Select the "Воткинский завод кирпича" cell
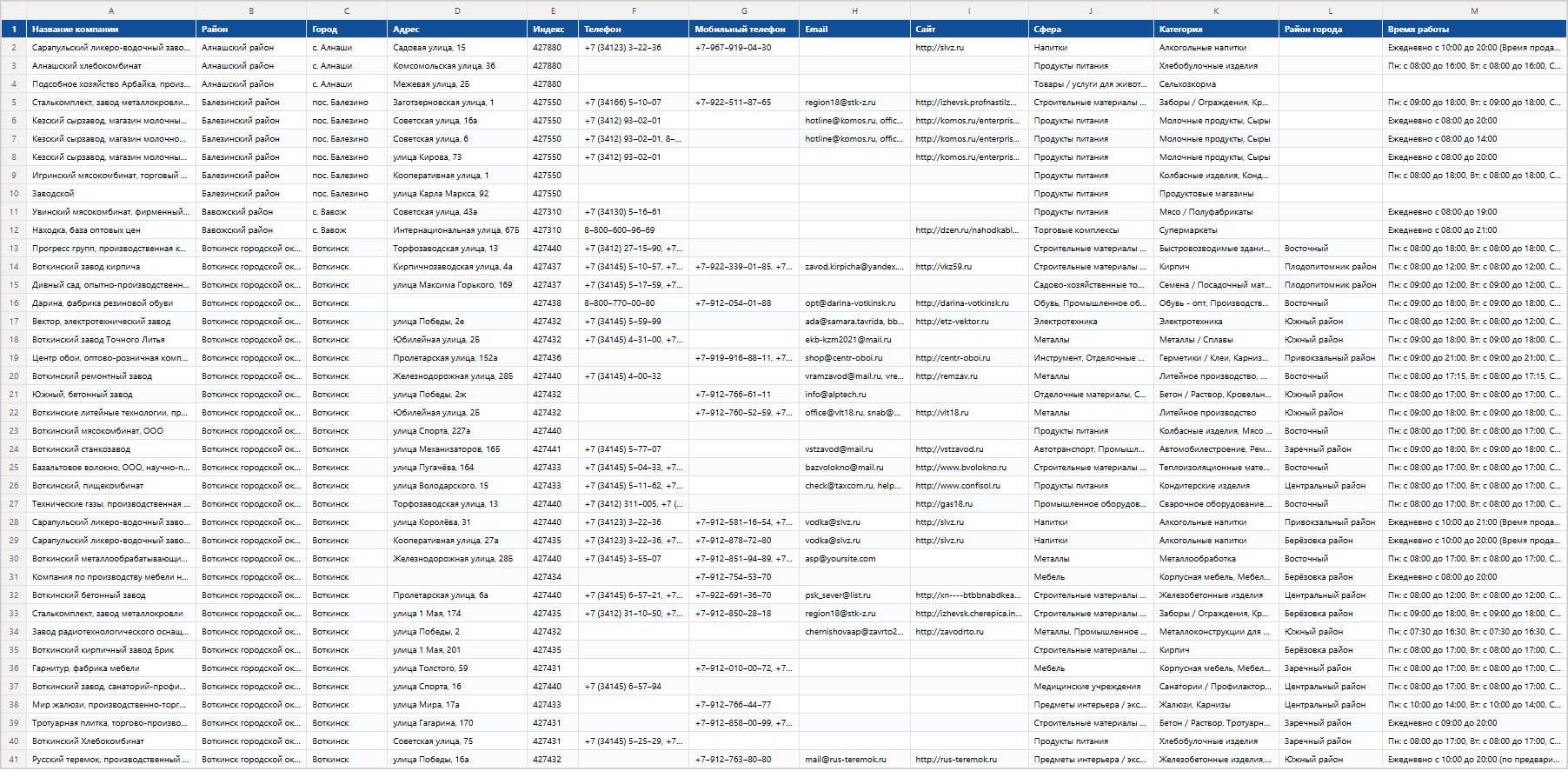Viewport: 1568px width, 784px height. coord(111,267)
